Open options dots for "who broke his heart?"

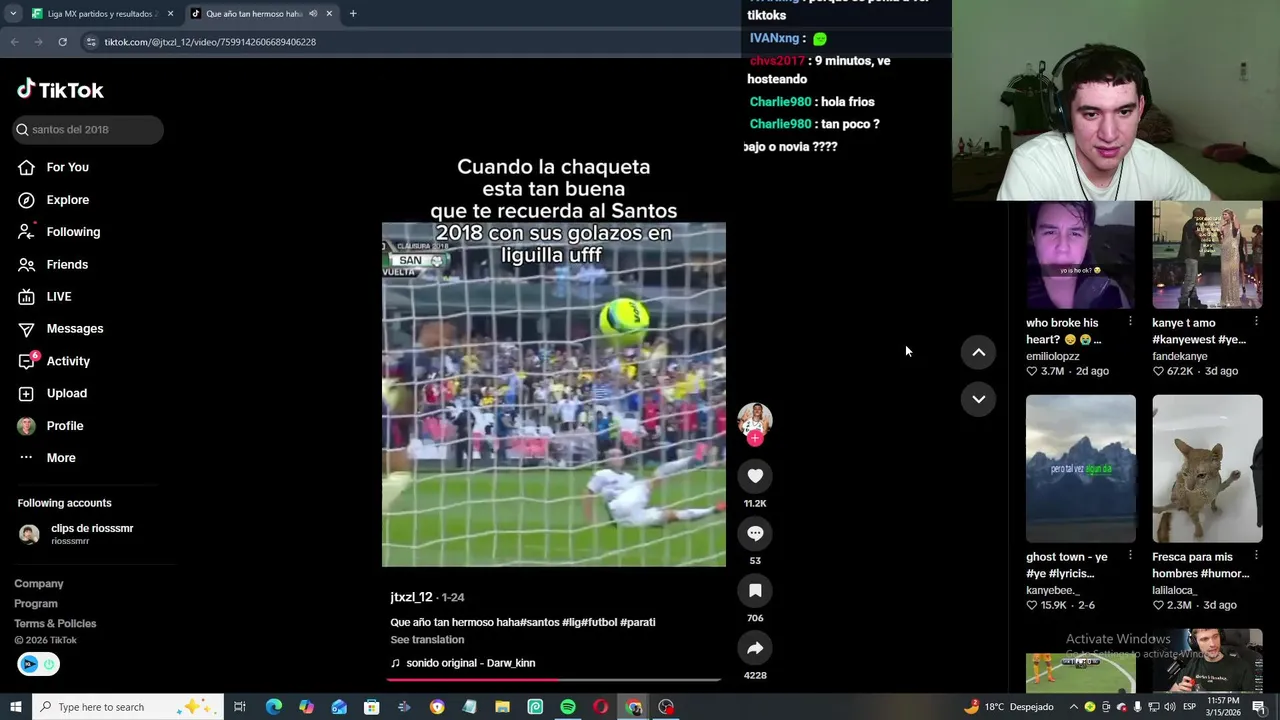click(x=1130, y=322)
